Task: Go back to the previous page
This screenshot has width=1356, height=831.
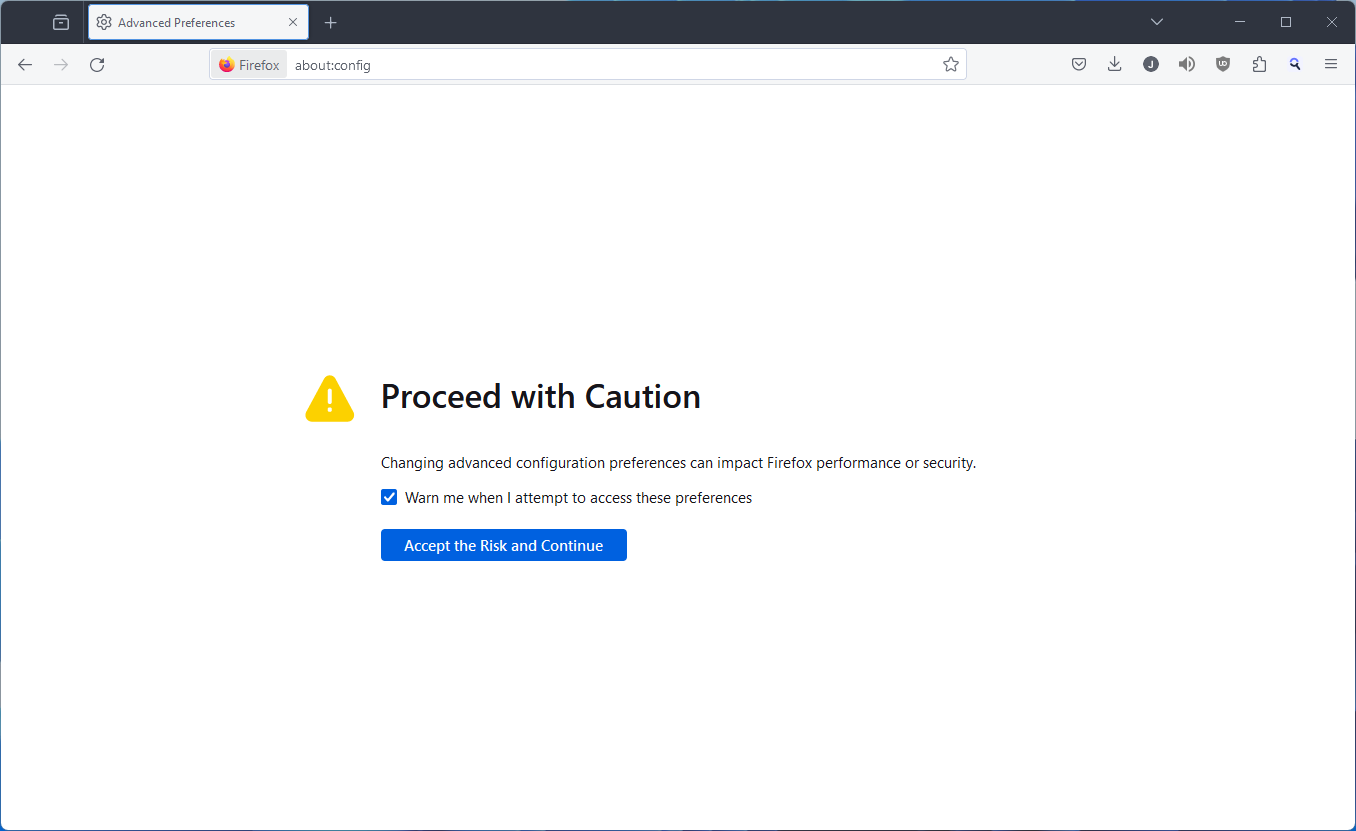Action: [x=25, y=65]
